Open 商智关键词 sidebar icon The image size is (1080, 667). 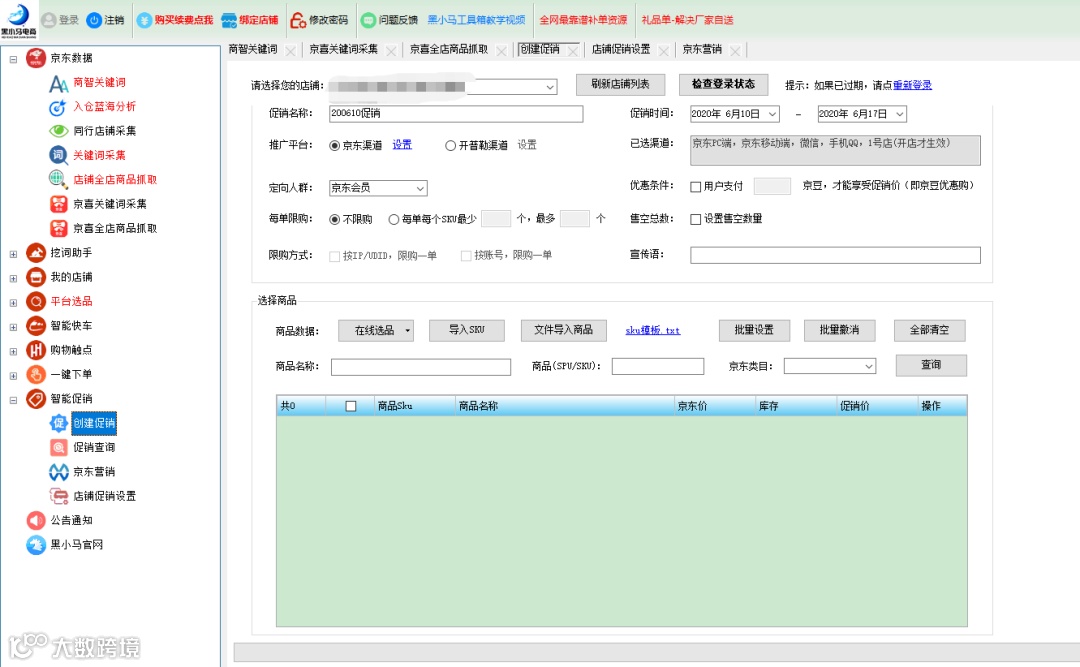(x=59, y=83)
